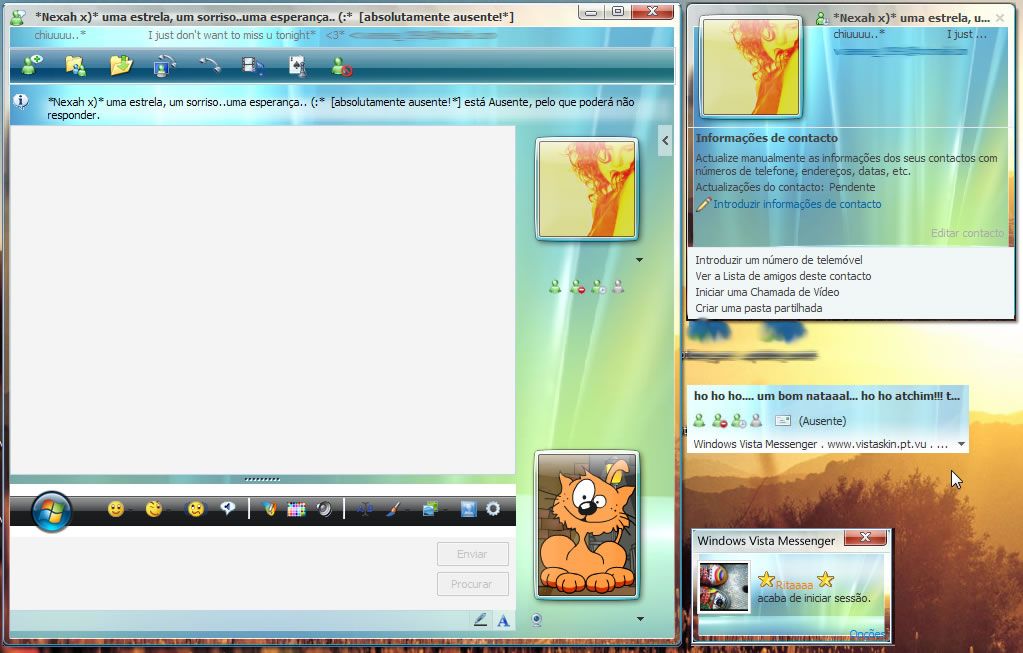Screen dimensions: 1023x653
Task: Start a video call from toolbar
Action: click(164, 65)
